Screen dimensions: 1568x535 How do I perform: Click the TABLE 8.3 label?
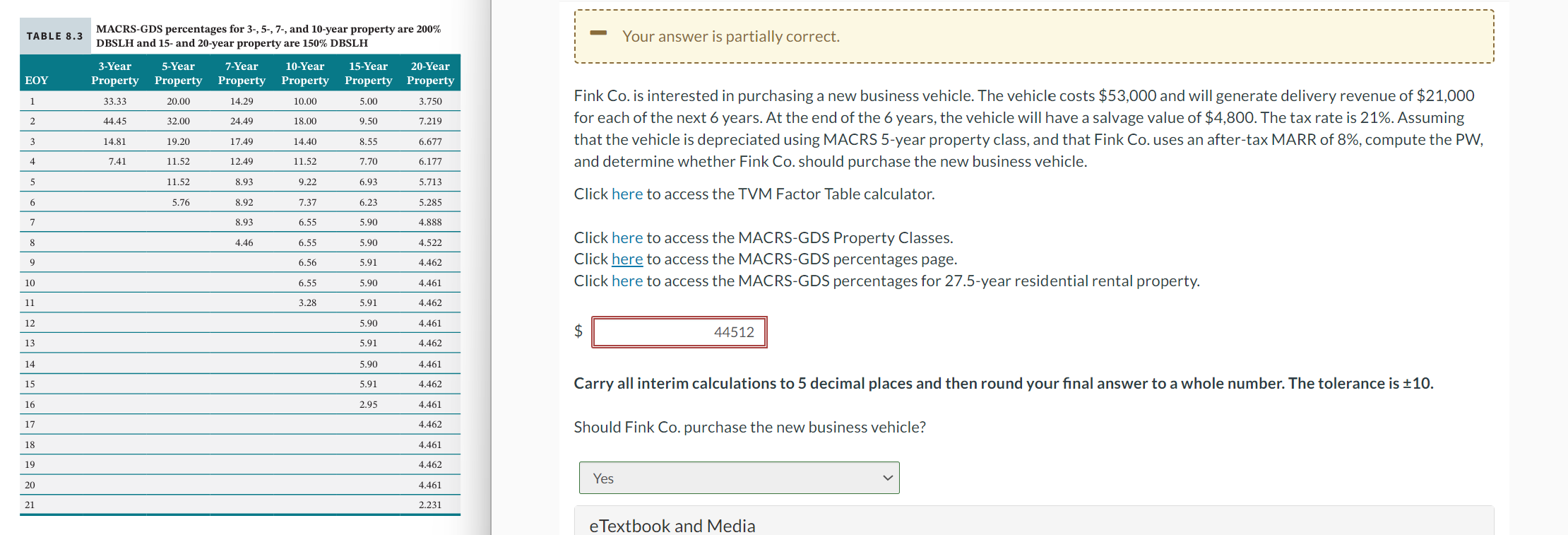pos(54,36)
